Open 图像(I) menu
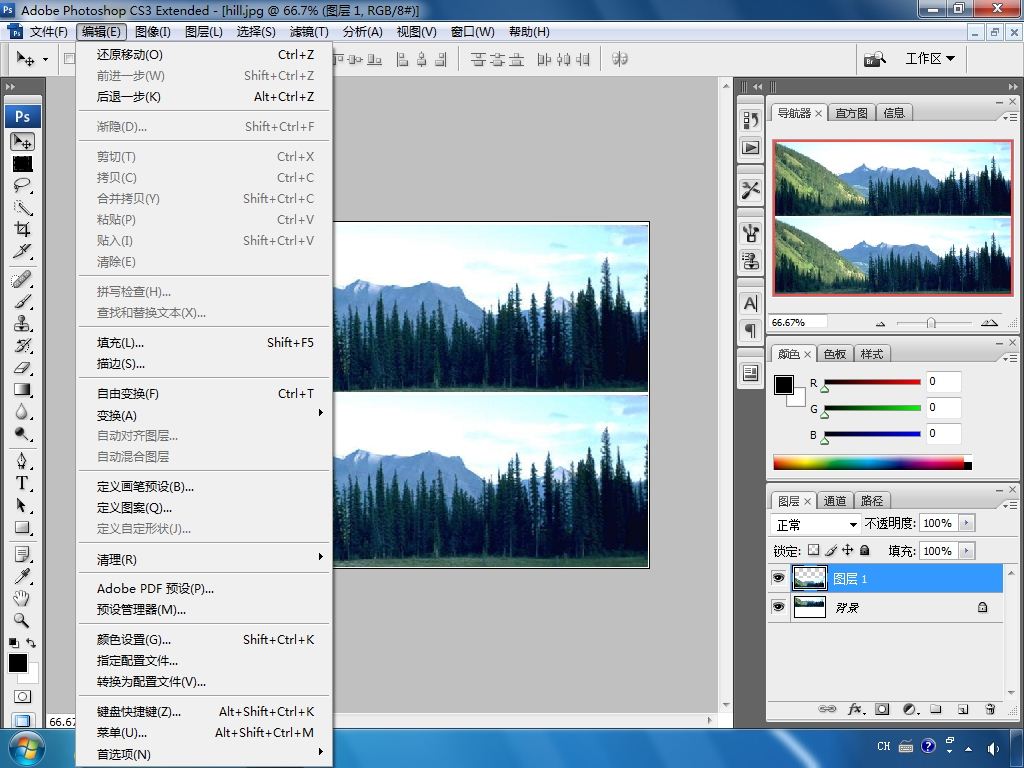 pyautogui.click(x=153, y=31)
